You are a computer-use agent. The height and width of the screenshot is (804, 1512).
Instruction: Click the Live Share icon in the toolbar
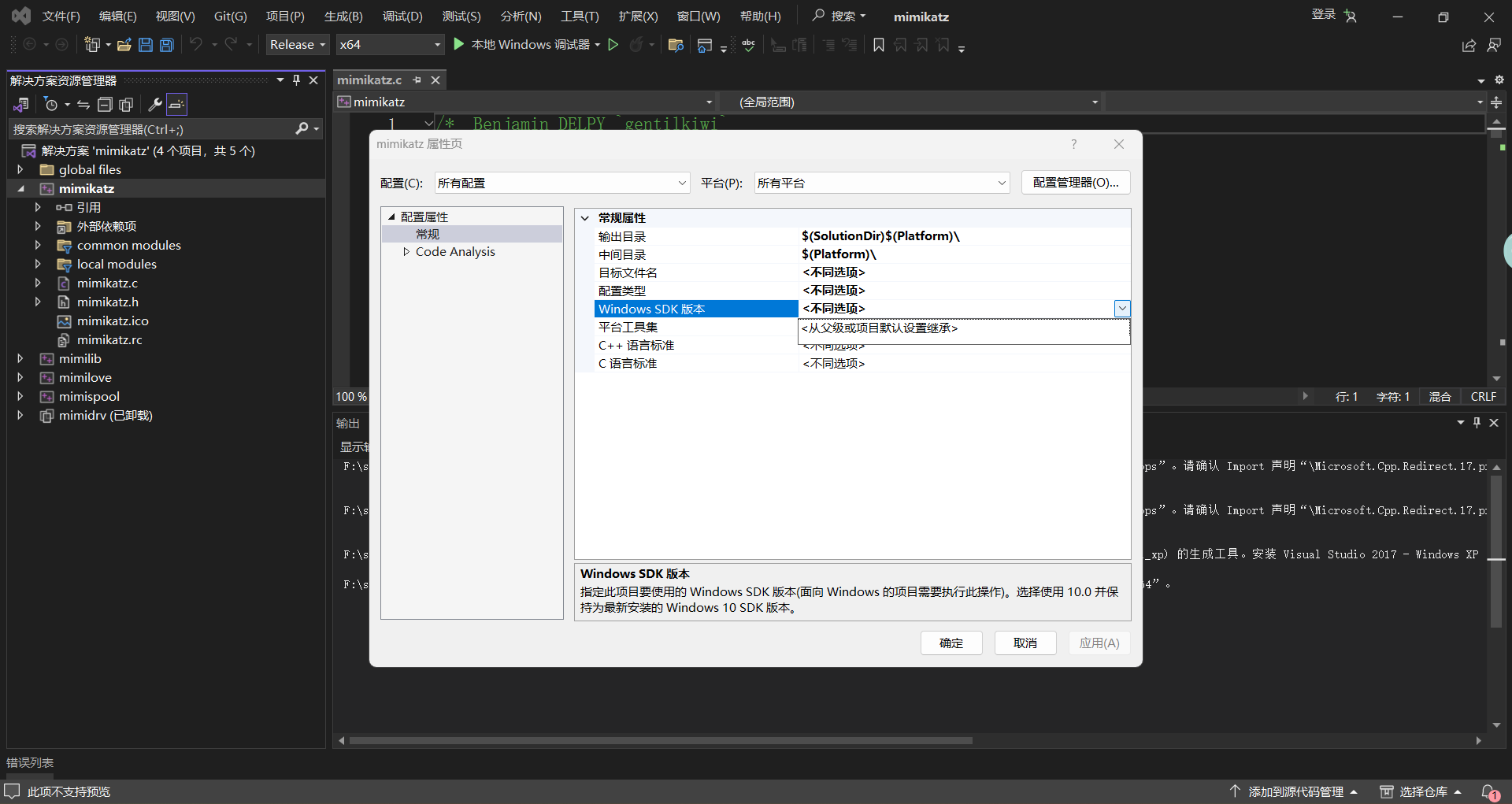(x=1469, y=46)
